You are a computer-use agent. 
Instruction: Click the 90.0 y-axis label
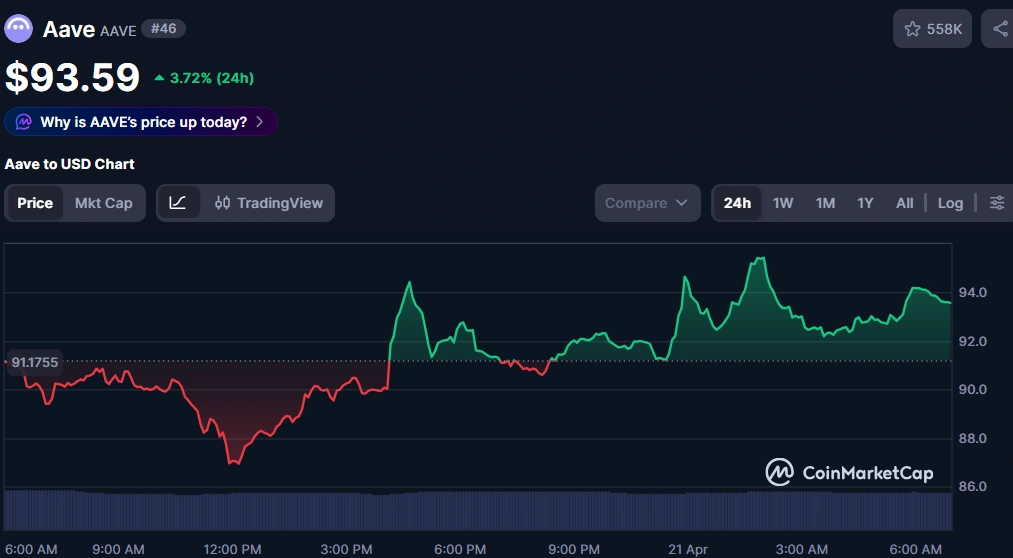point(972,389)
